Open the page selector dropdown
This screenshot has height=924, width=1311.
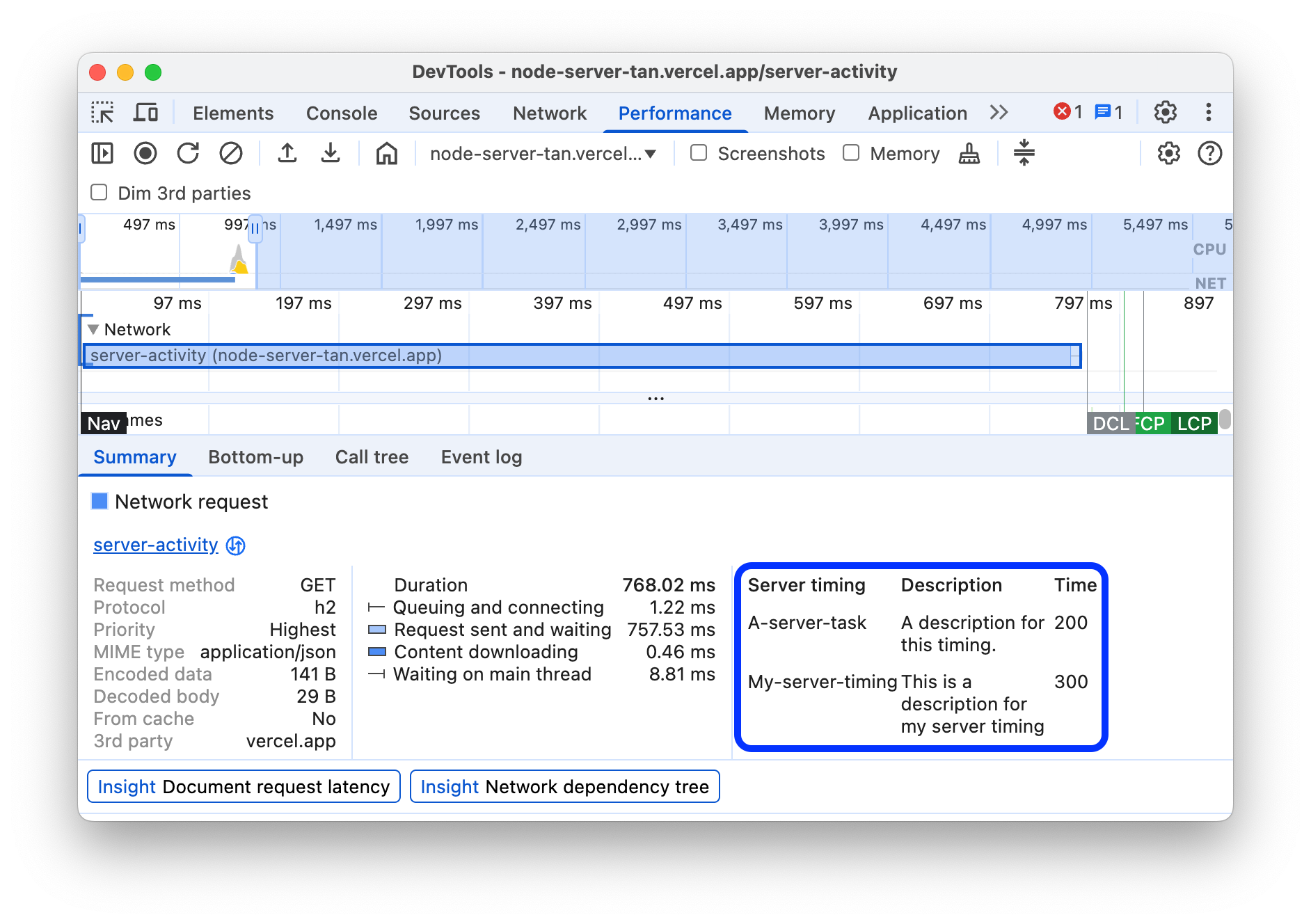tap(542, 154)
